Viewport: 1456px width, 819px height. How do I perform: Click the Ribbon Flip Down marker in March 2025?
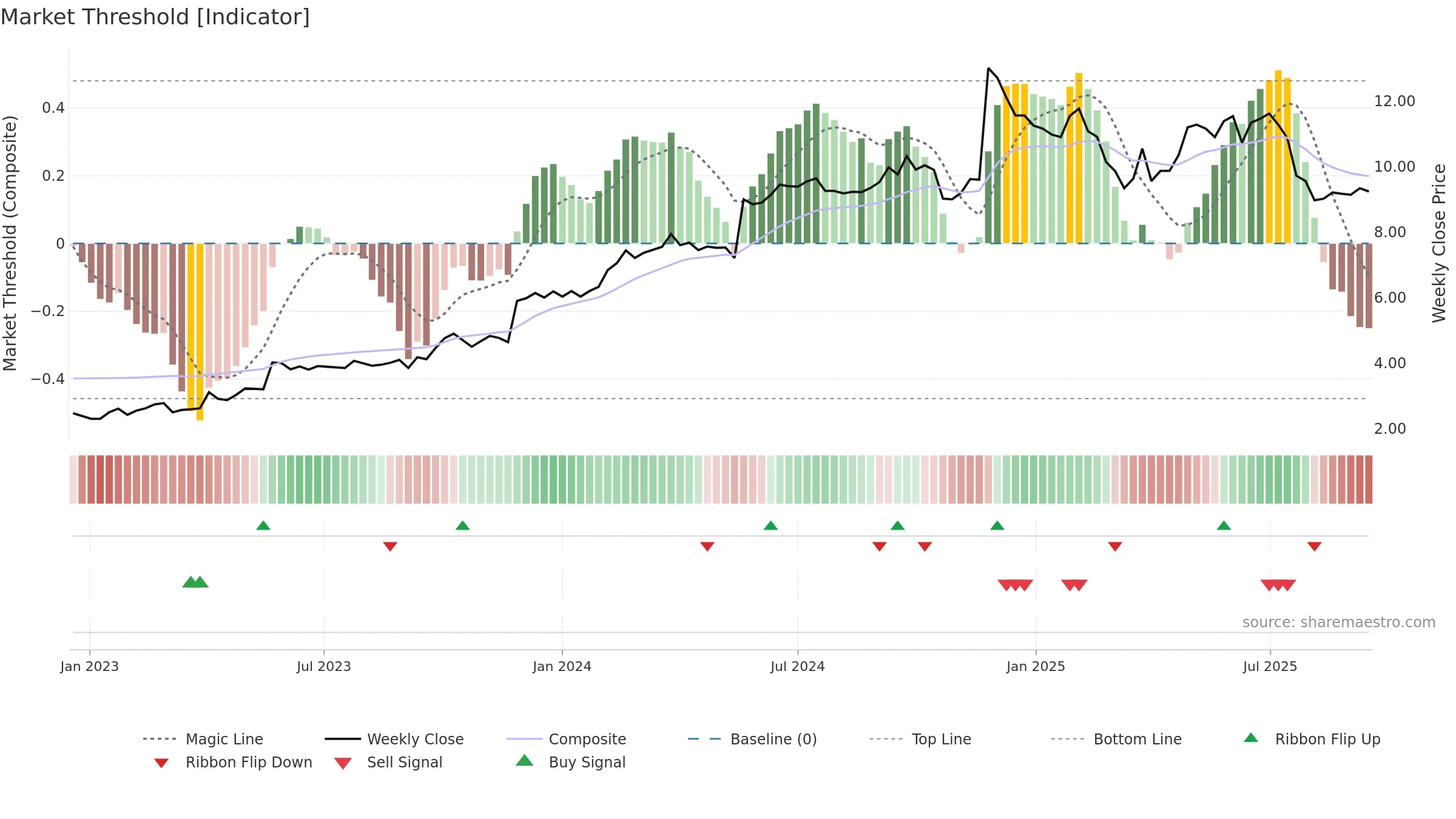(x=1115, y=547)
